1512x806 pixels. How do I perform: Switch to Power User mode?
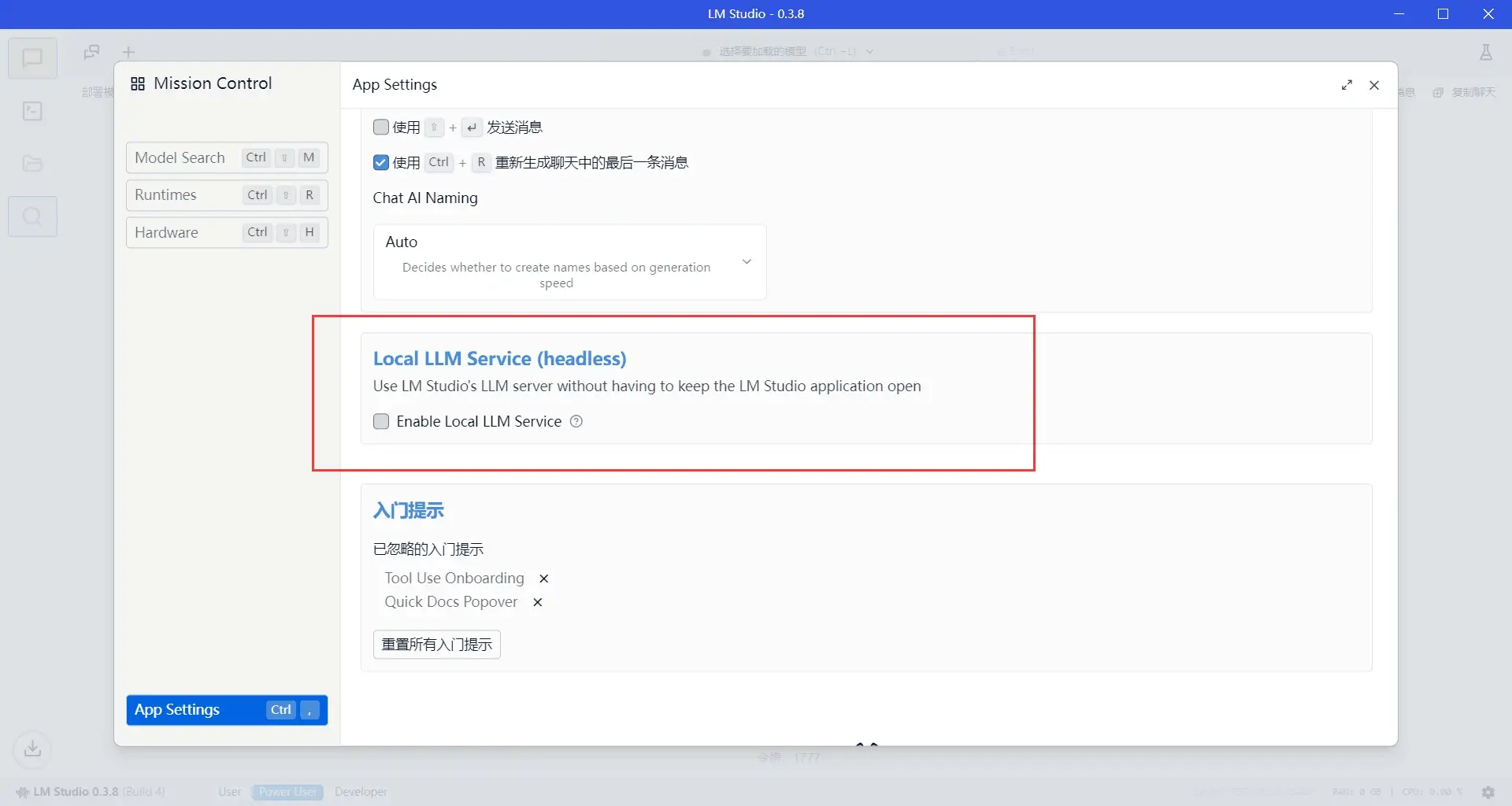[288, 792]
